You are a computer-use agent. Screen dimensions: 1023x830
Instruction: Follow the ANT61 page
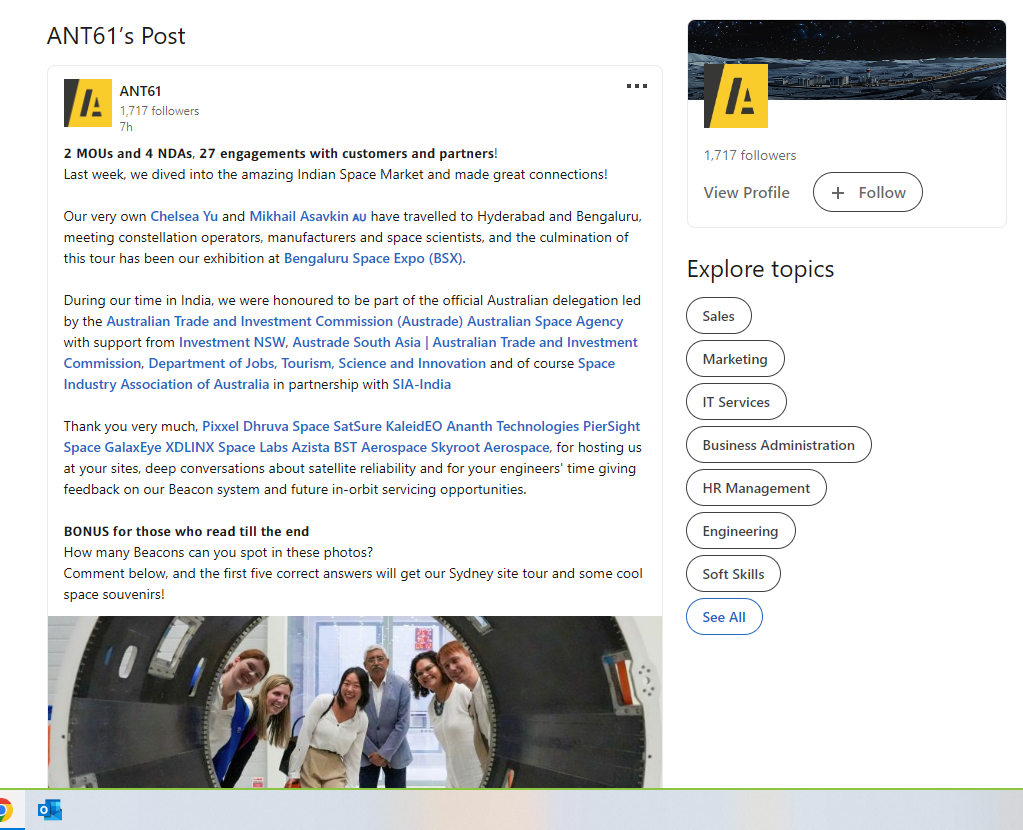coord(868,192)
